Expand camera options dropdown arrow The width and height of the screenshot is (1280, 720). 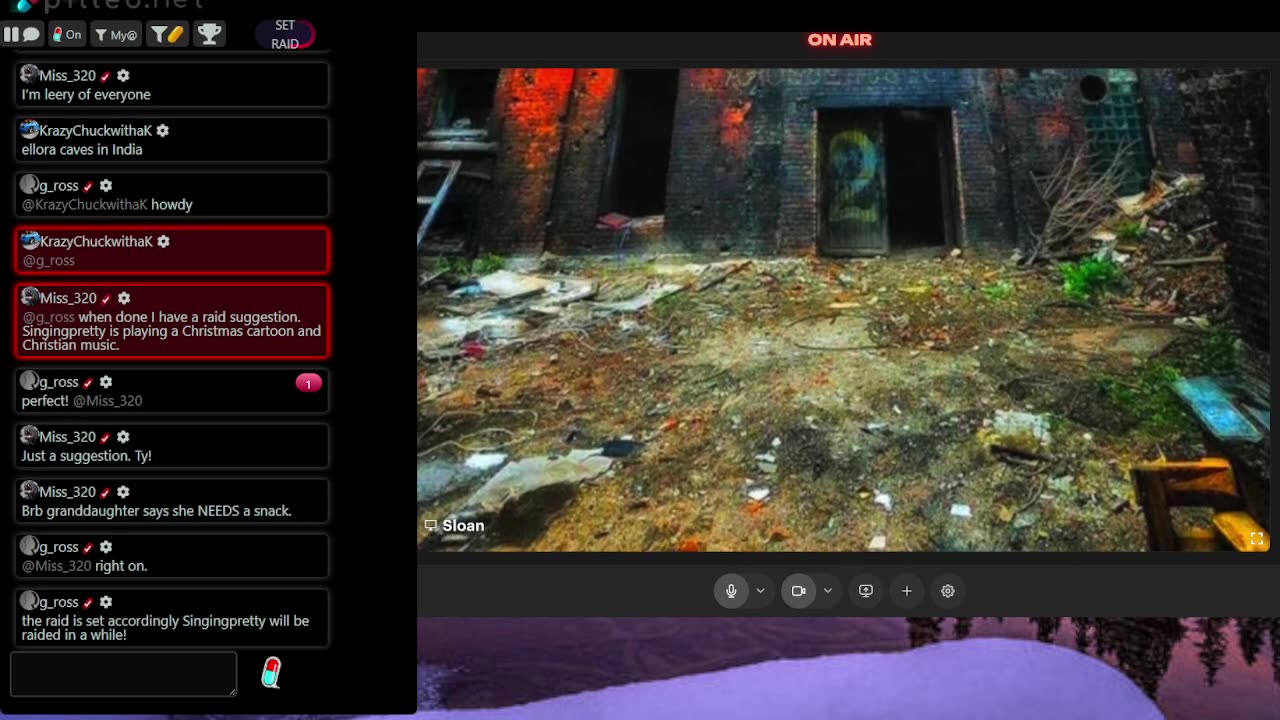[828, 591]
